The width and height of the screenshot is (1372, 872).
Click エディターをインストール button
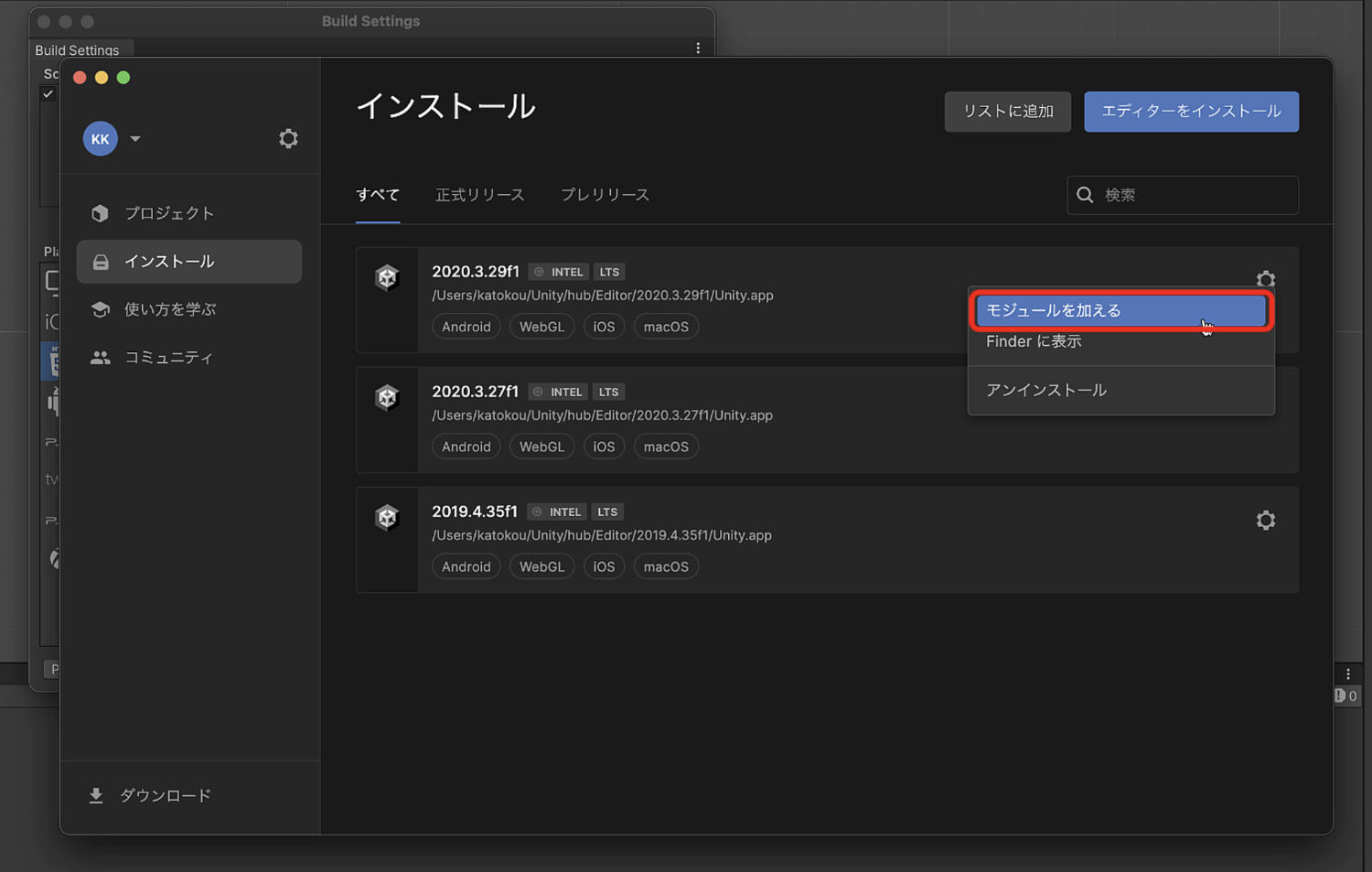[1191, 112]
